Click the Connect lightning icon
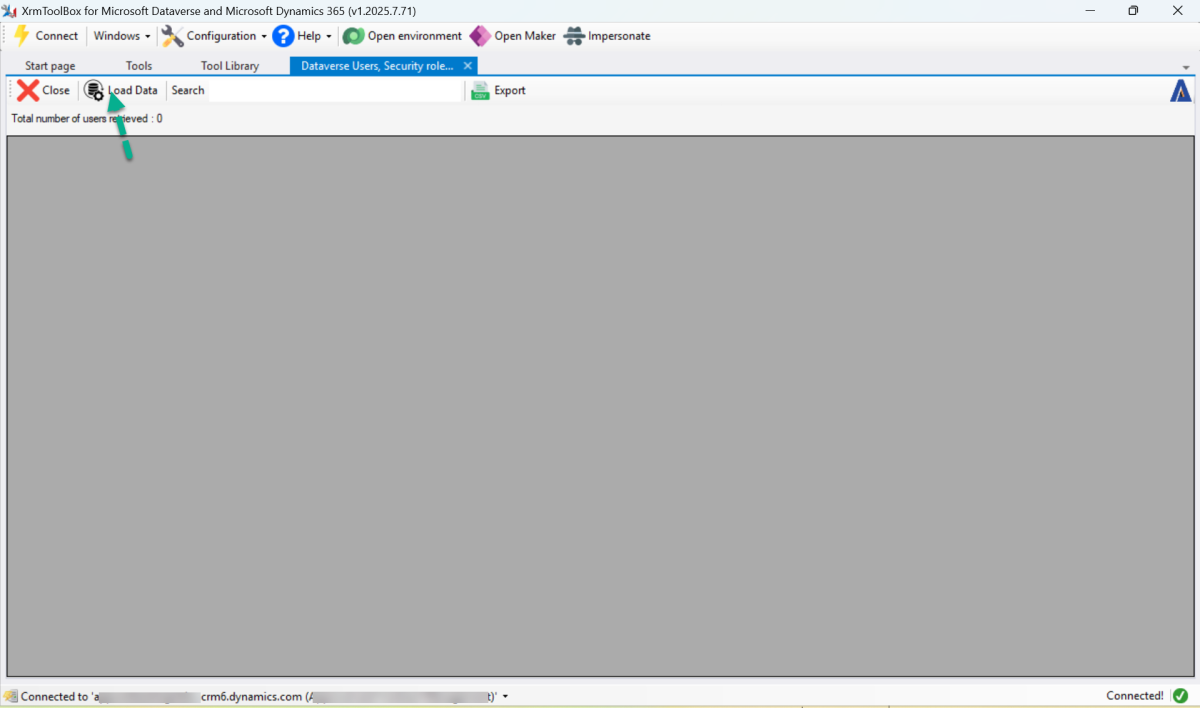This screenshot has height=708, width=1200. click(21, 36)
